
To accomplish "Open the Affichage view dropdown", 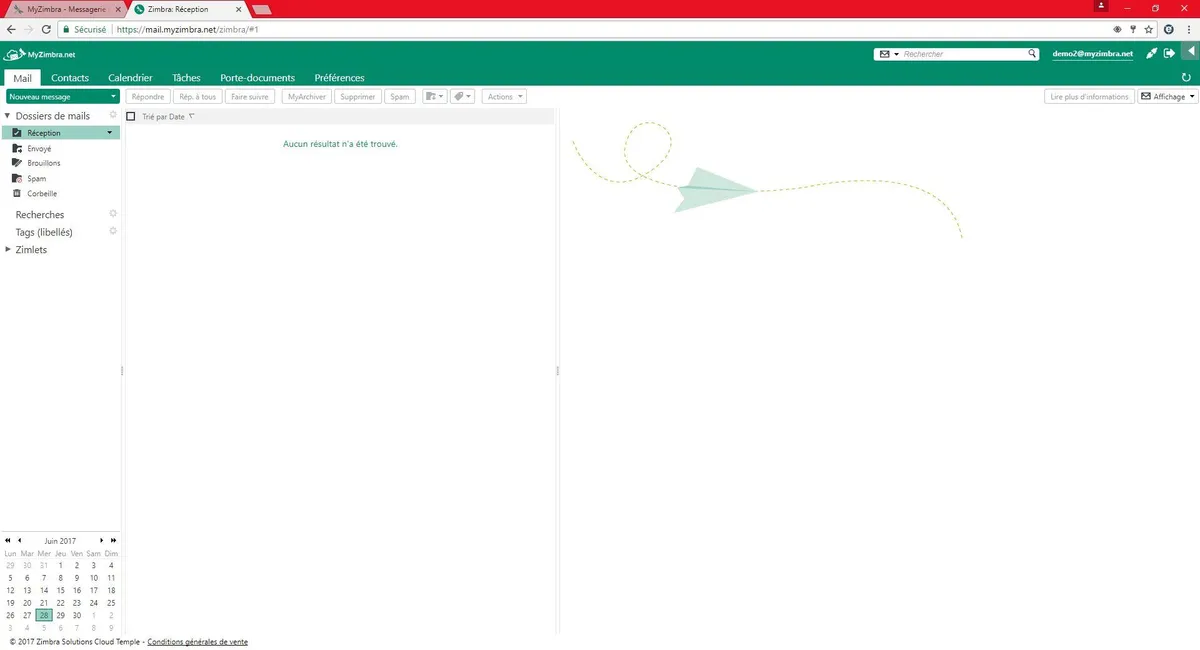I will tap(1168, 97).
